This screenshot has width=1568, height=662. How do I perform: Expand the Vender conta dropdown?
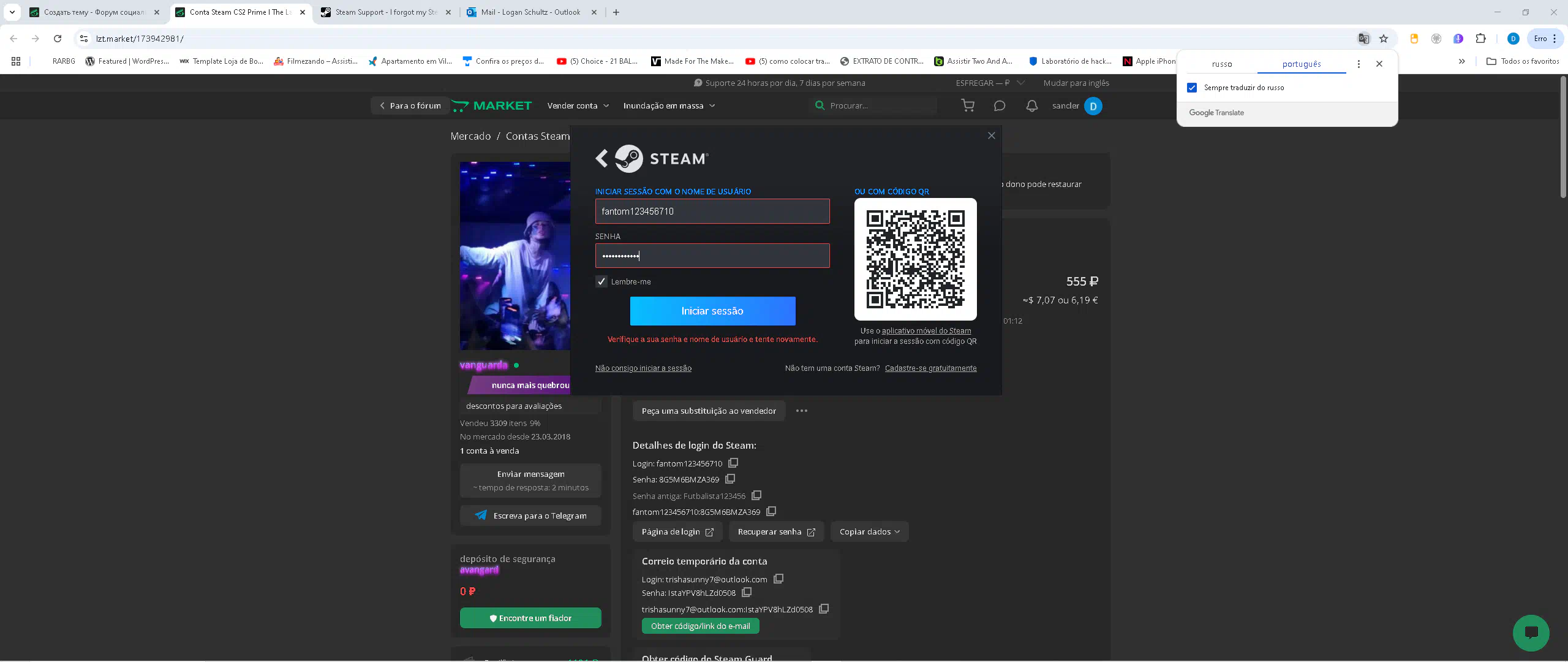(578, 105)
